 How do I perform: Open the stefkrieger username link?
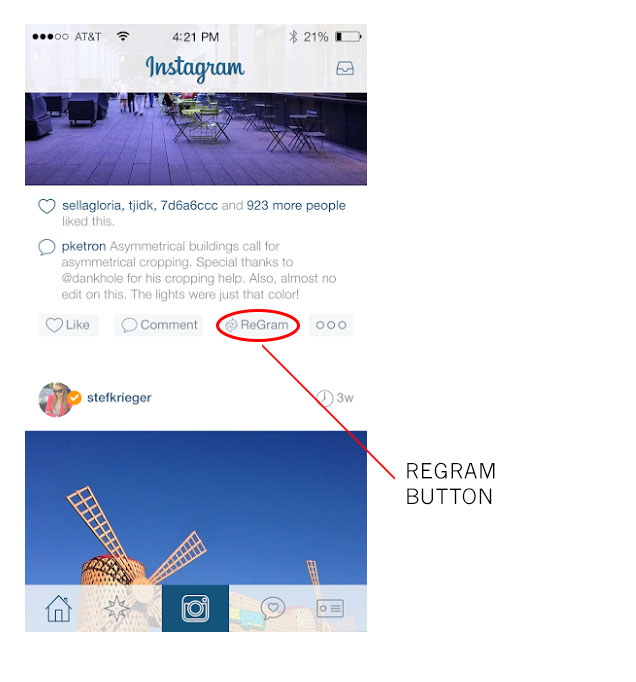(119, 398)
